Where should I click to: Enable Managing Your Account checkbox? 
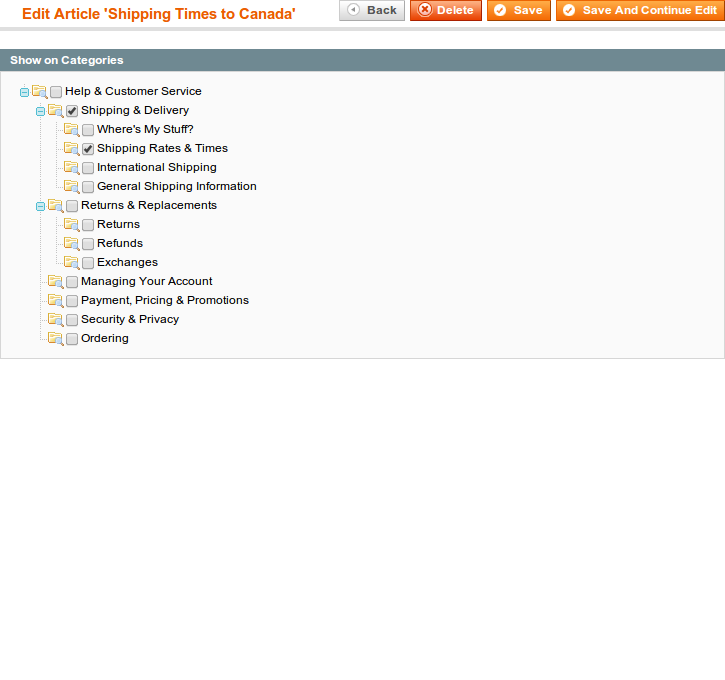[72, 282]
